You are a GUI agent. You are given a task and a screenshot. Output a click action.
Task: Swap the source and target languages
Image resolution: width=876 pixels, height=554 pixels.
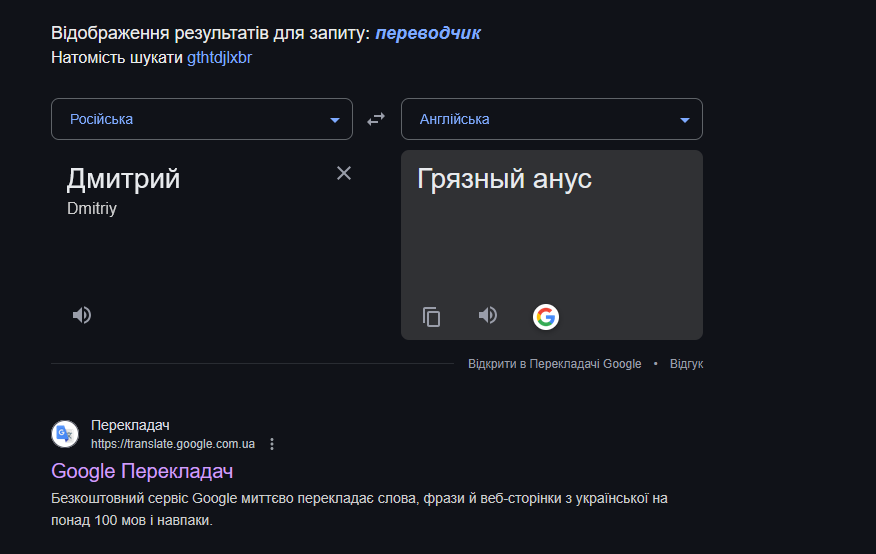click(376, 119)
